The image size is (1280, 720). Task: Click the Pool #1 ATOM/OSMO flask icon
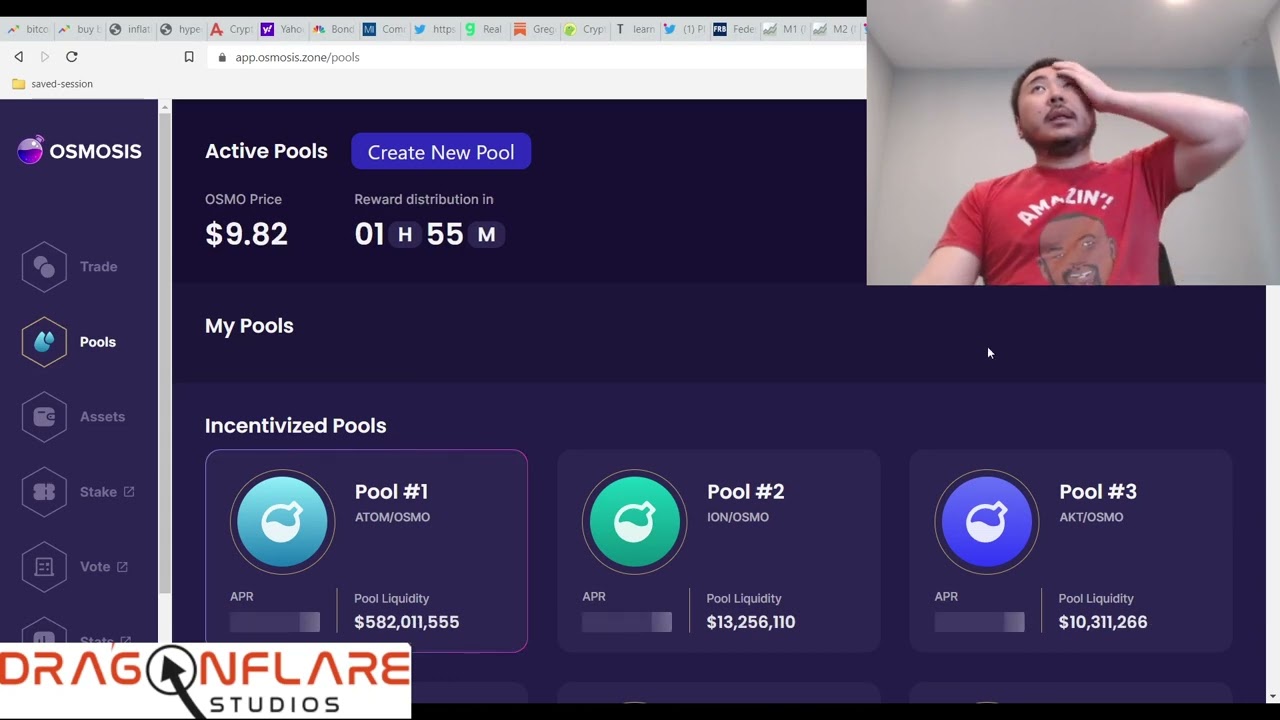click(282, 521)
